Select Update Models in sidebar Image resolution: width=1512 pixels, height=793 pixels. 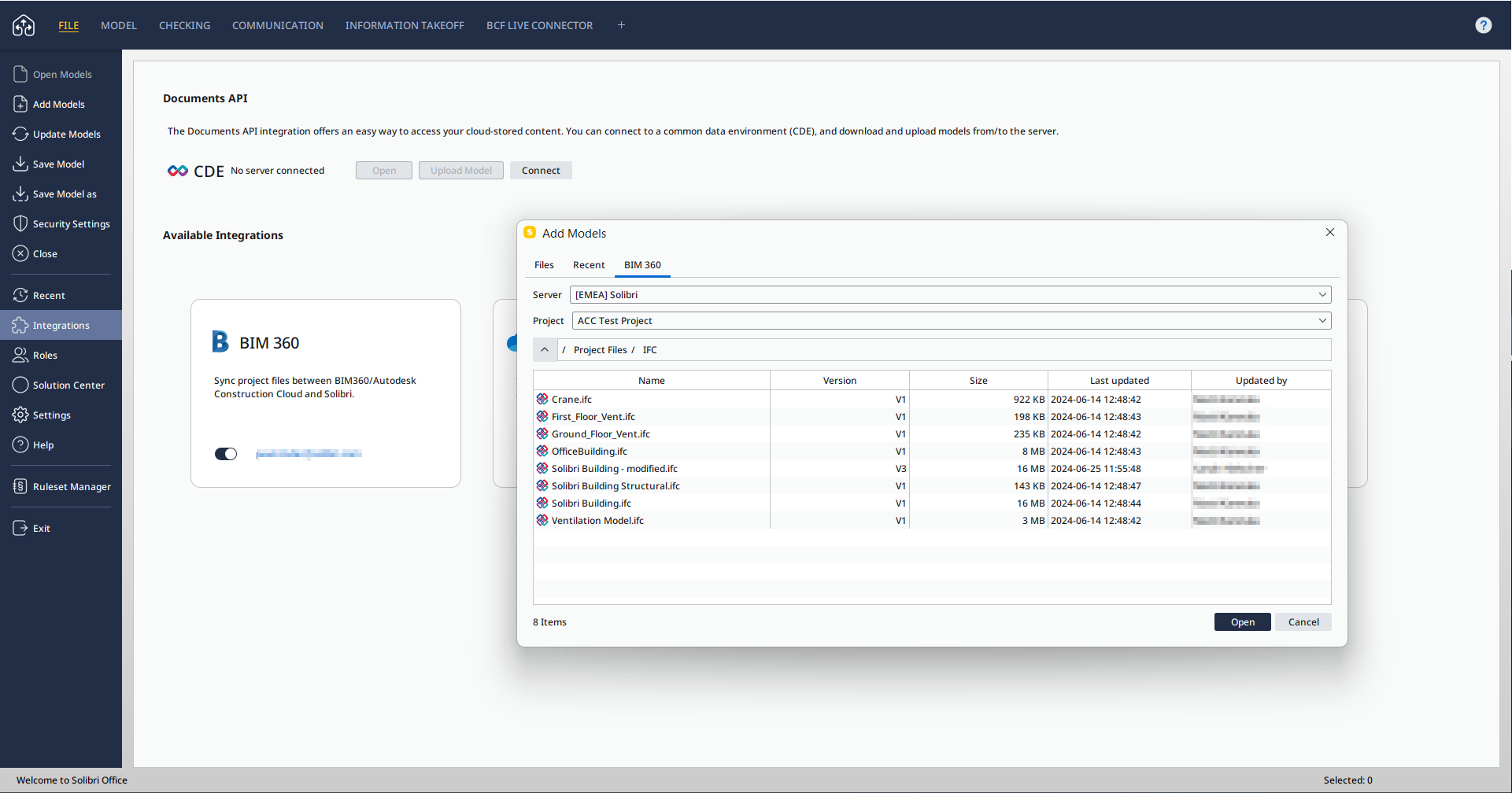66,135
